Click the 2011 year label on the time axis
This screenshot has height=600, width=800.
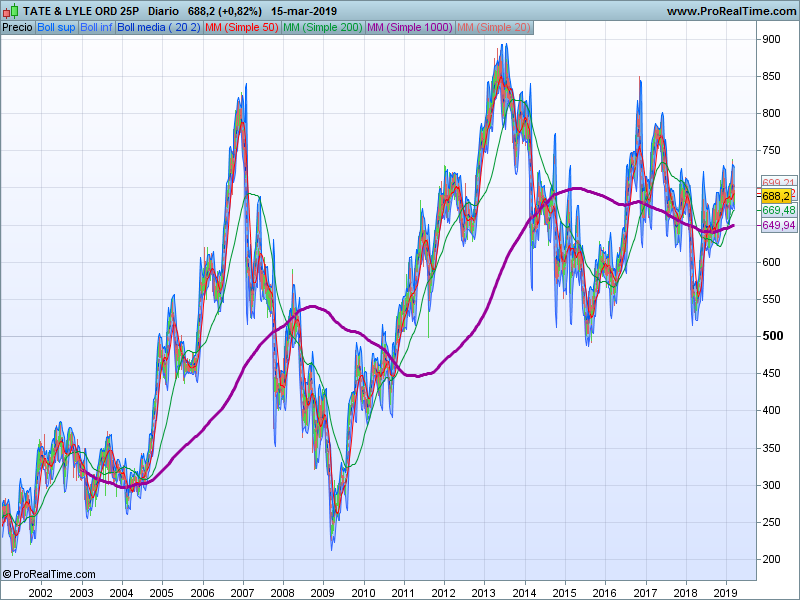point(403,593)
